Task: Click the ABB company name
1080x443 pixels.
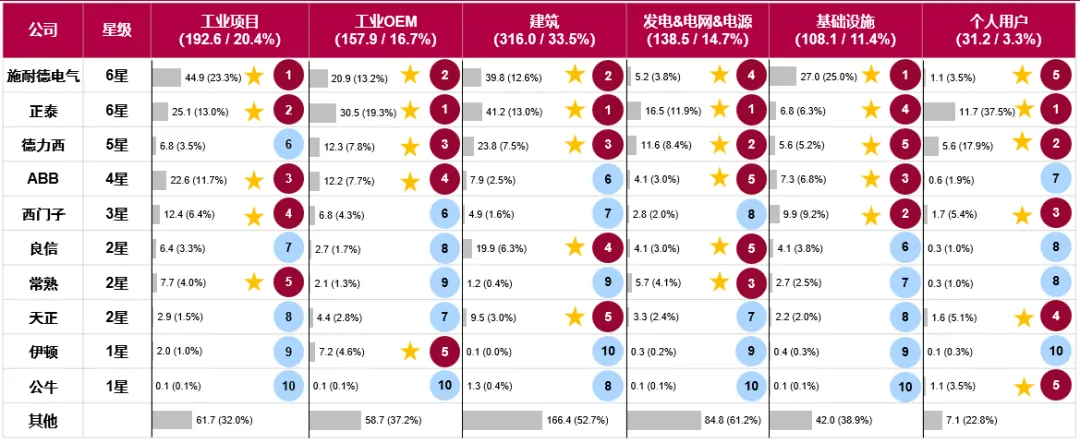Action: click(42, 180)
